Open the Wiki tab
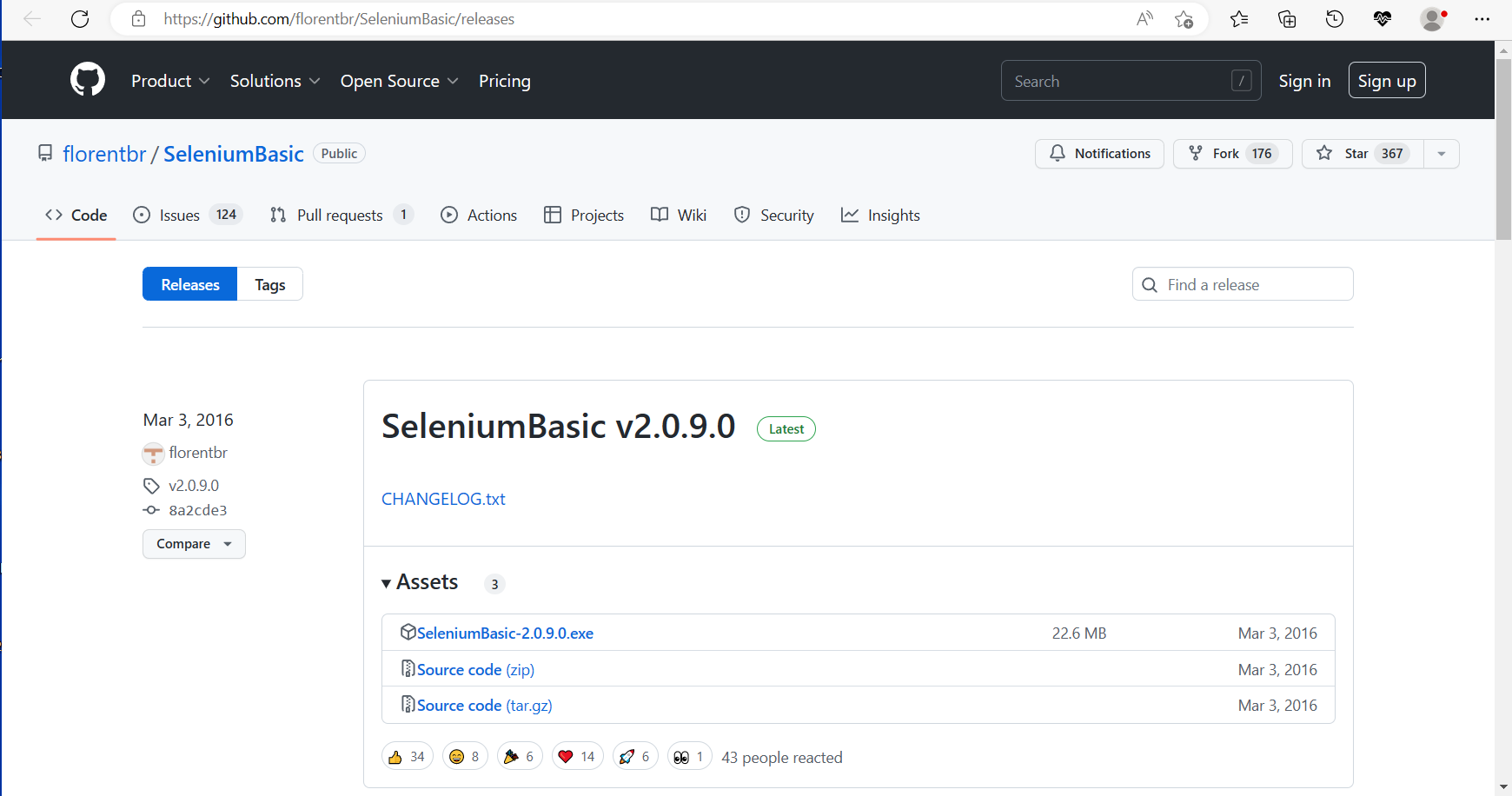The image size is (1512, 796). tap(679, 215)
